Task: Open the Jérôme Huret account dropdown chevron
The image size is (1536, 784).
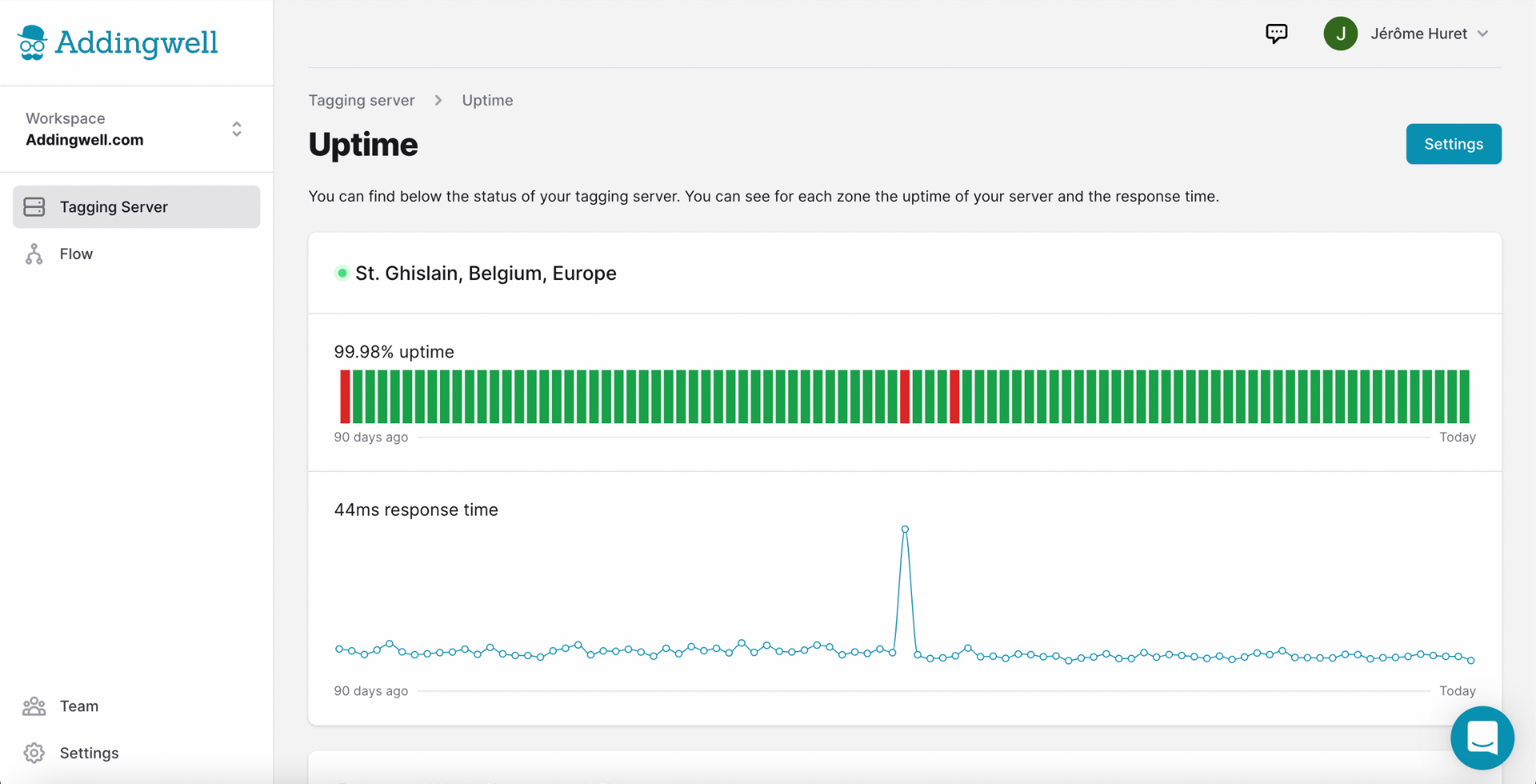Action: tap(1482, 34)
